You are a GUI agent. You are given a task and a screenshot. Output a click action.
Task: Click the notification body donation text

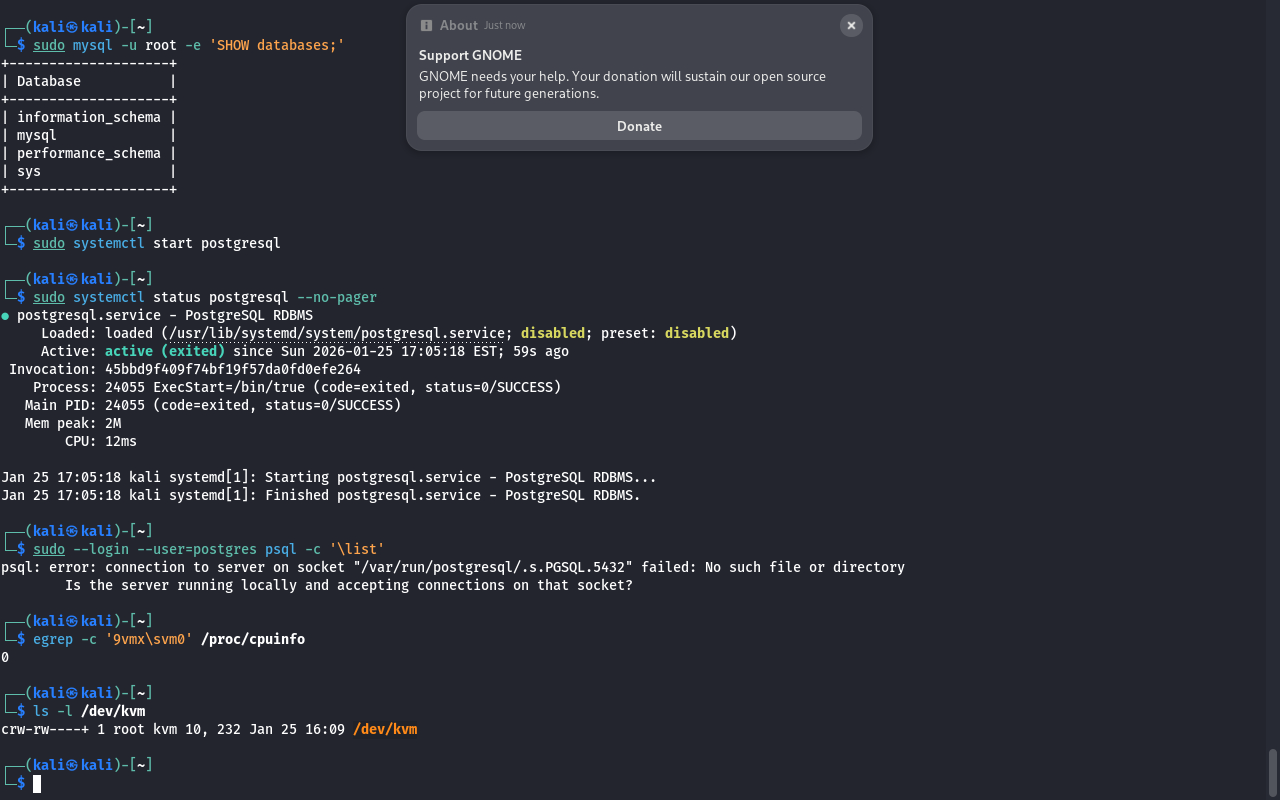(x=622, y=85)
